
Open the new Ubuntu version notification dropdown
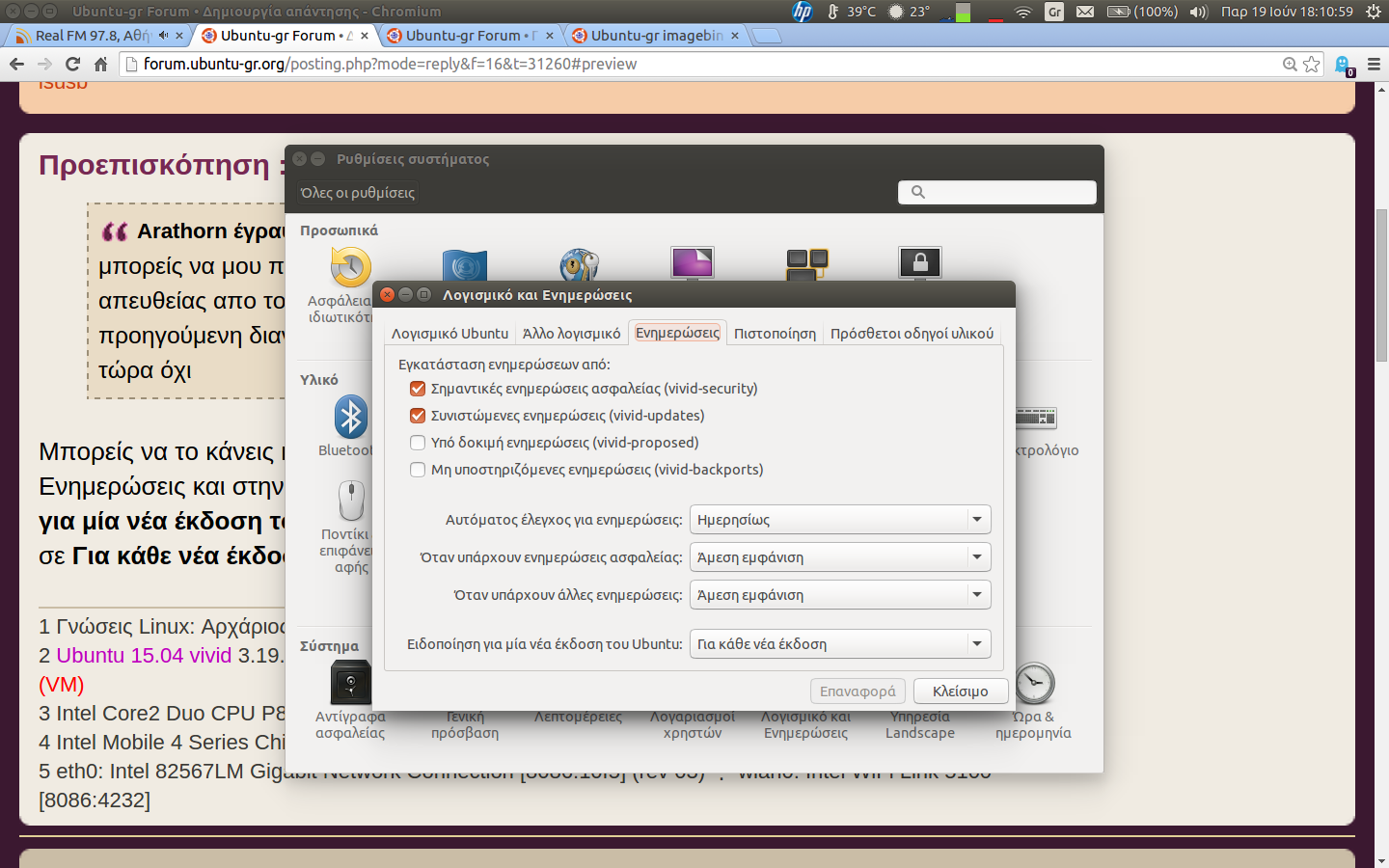[840, 644]
